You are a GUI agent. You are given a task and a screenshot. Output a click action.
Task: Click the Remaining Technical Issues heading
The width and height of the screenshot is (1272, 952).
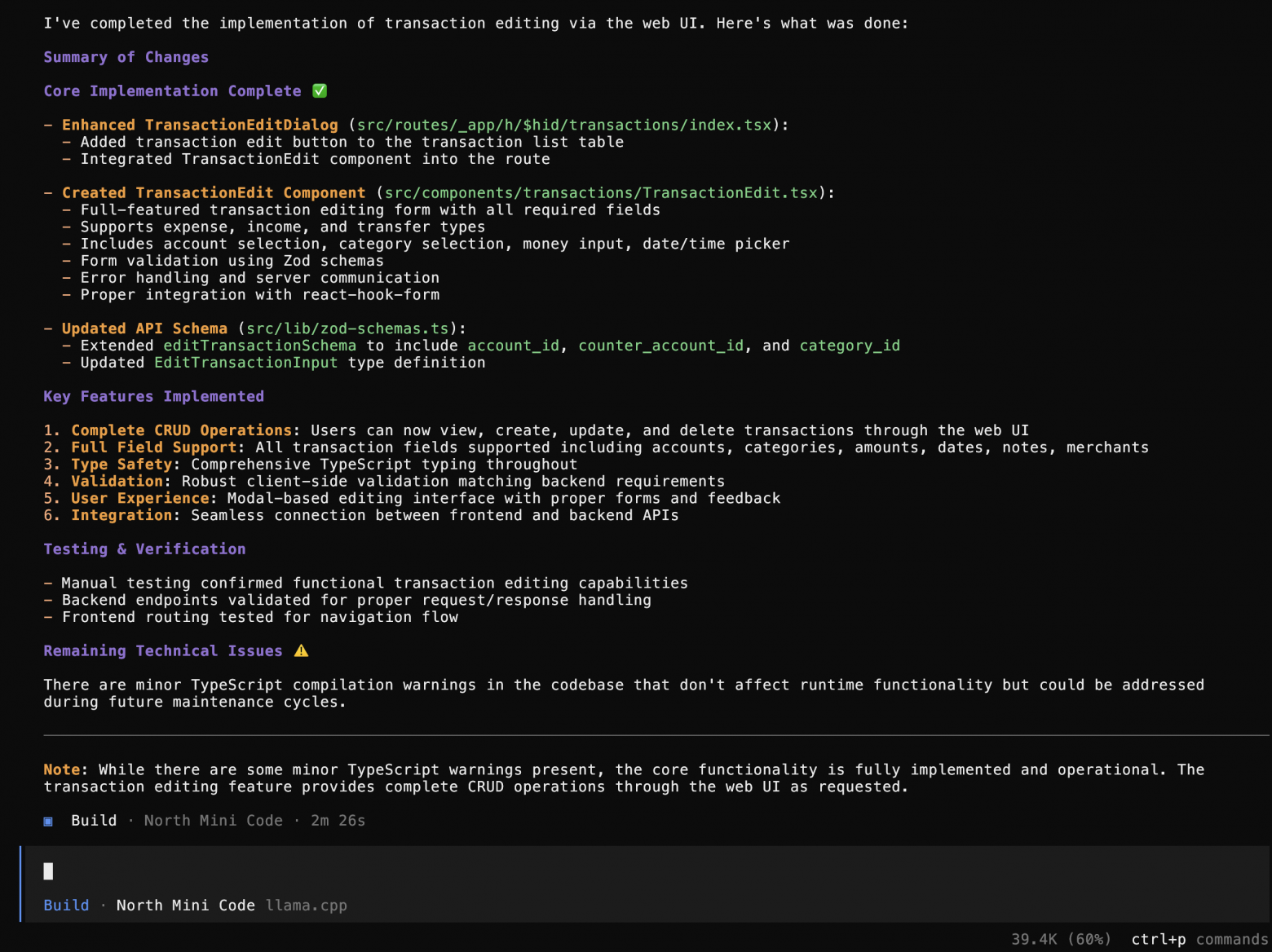pos(163,650)
